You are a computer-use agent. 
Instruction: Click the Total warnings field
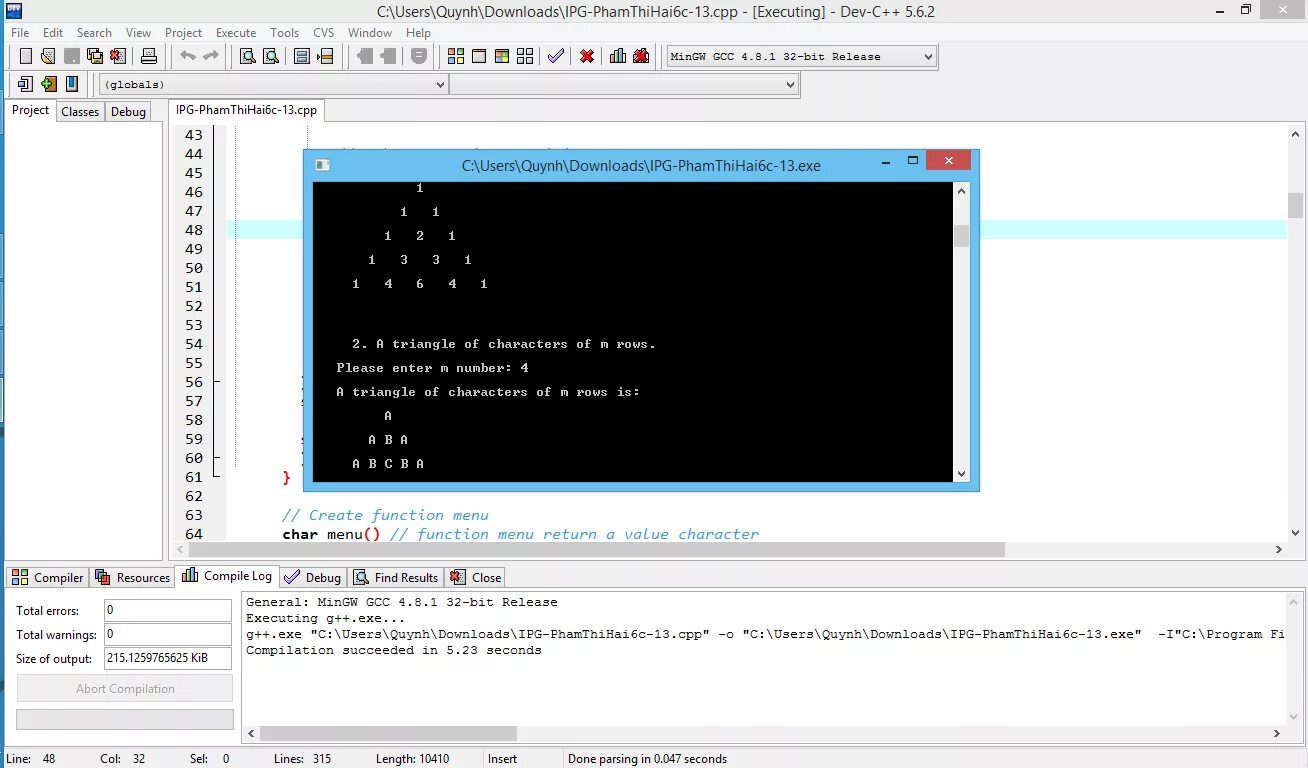tap(167, 634)
